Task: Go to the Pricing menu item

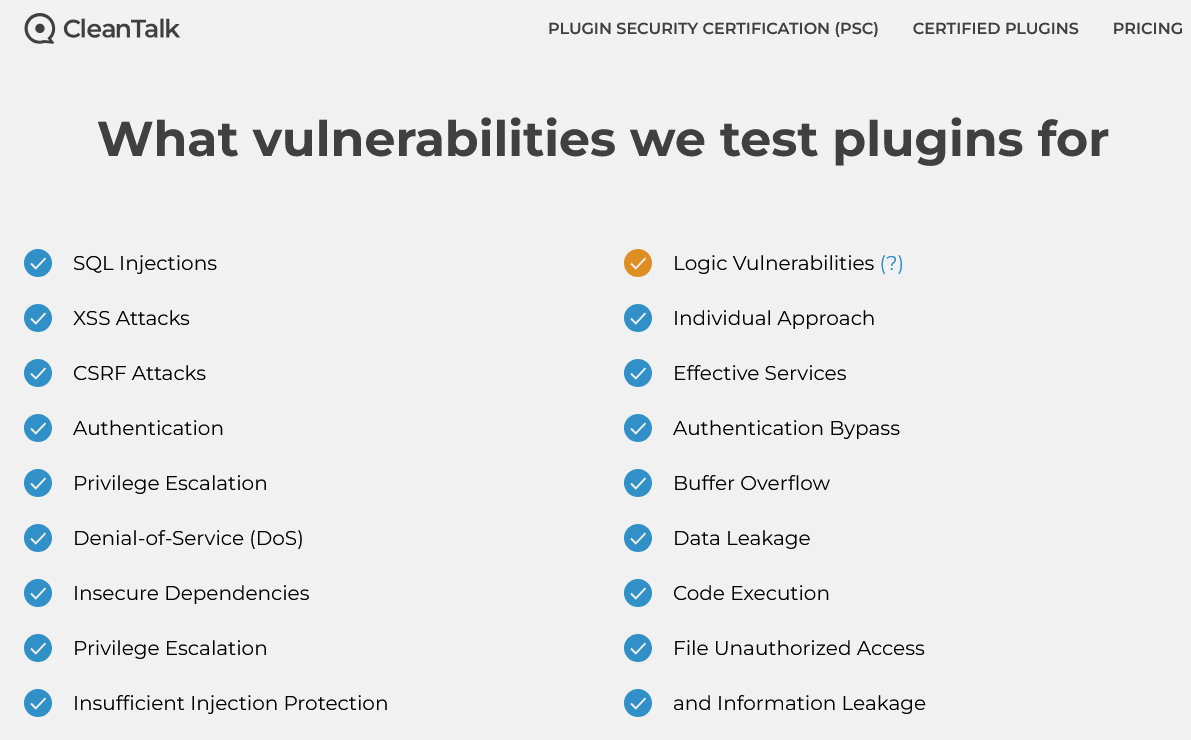Action: [1147, 29]
